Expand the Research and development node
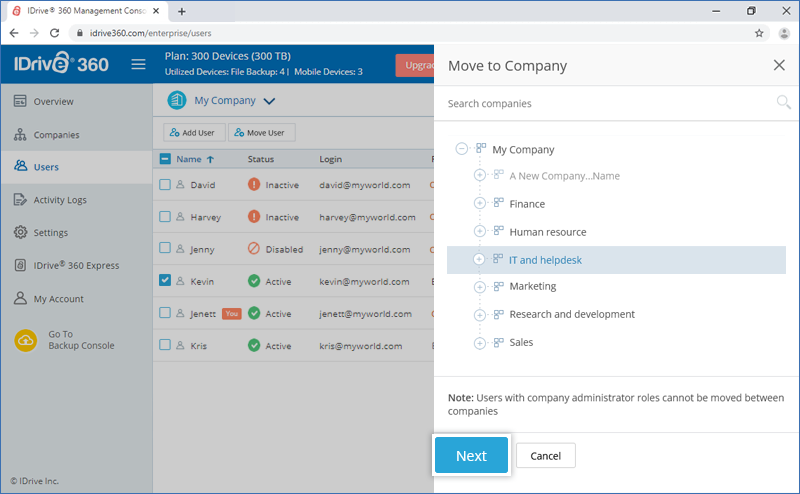 479,315
